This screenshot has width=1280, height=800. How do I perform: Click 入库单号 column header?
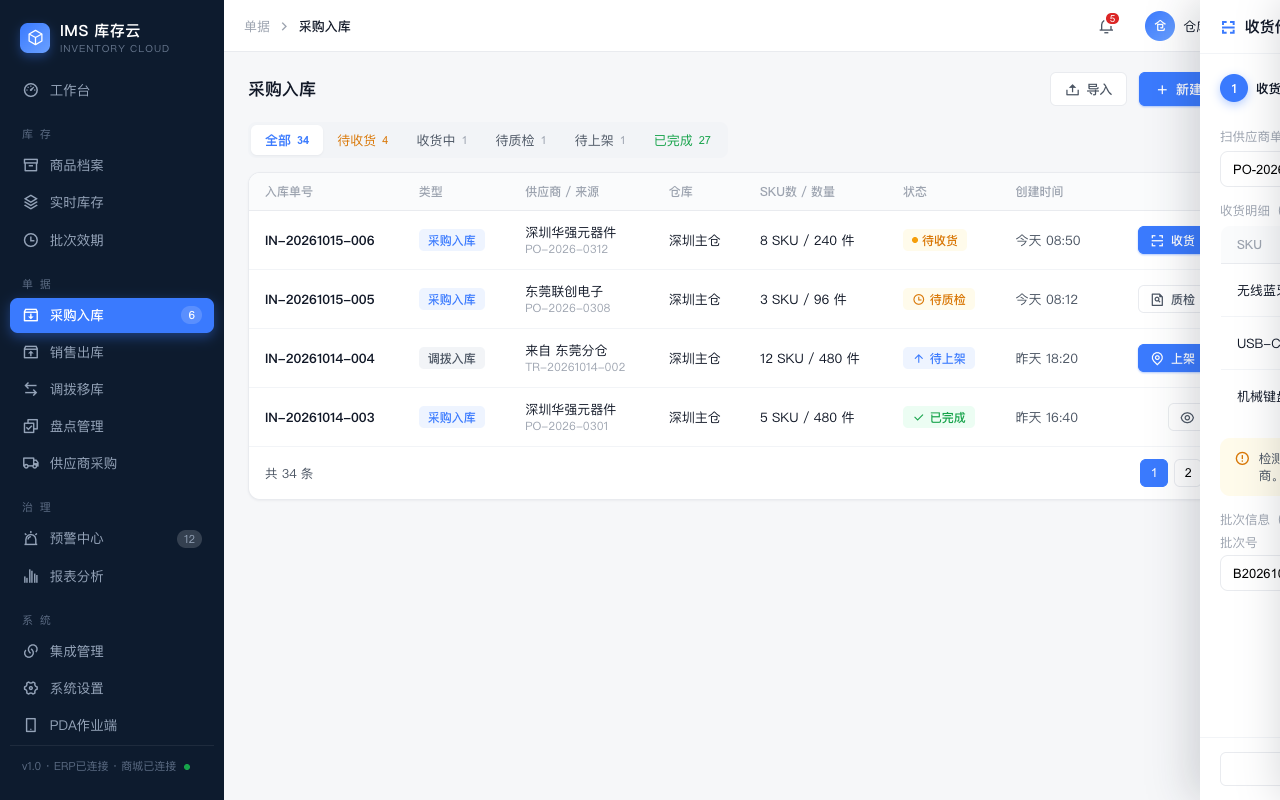289,191
